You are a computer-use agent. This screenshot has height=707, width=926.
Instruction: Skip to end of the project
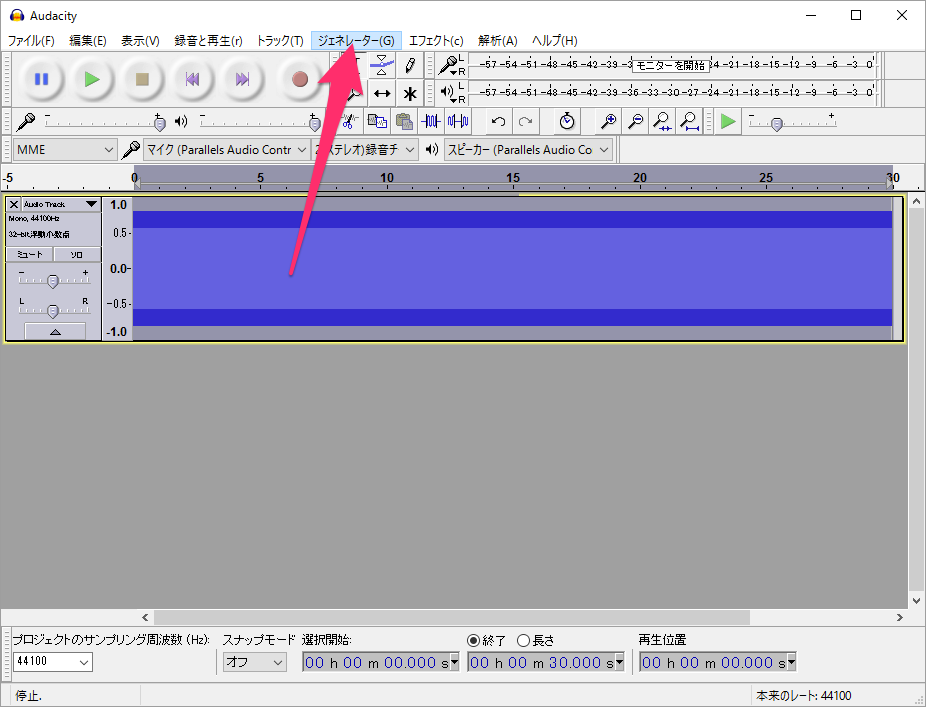(242, 79)
